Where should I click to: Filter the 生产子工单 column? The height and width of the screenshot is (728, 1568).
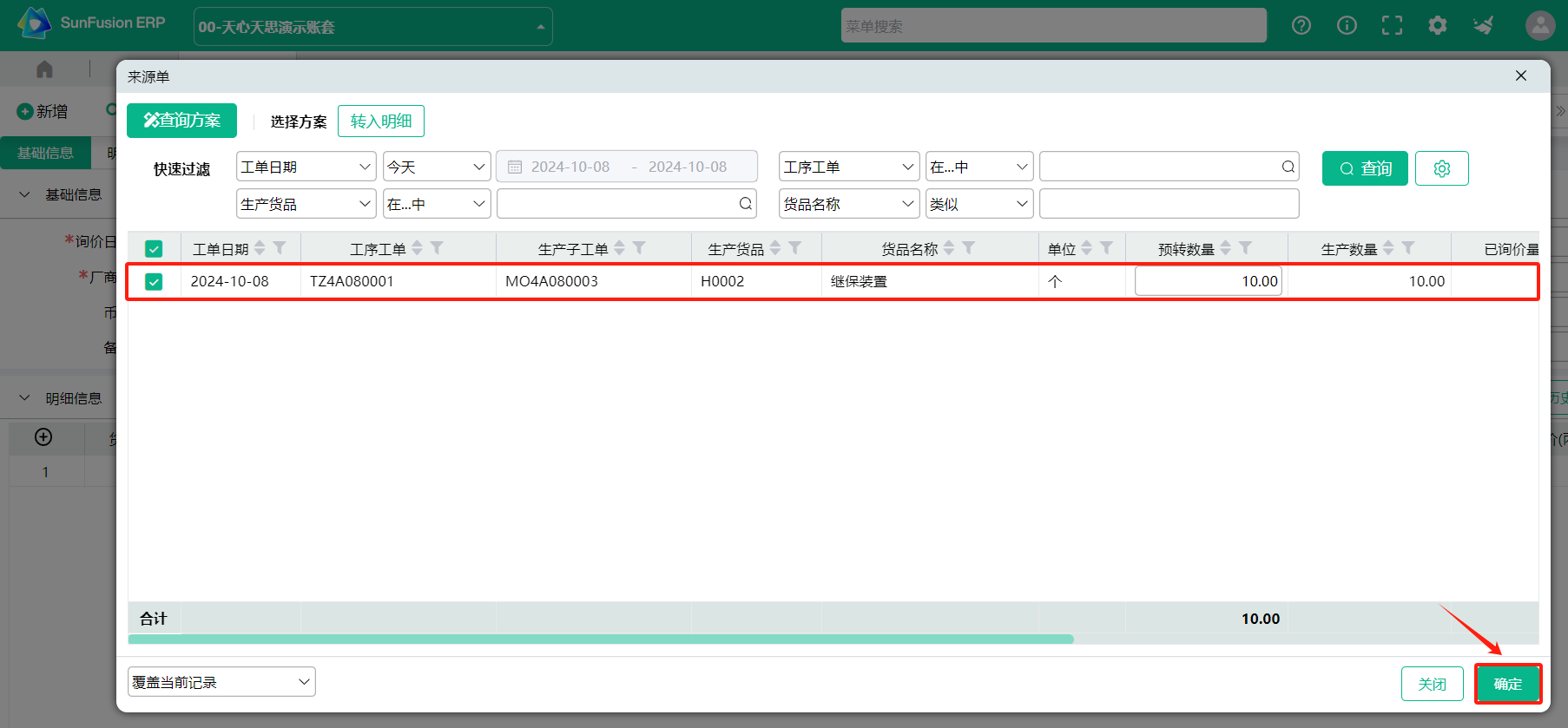[x=639, y=248]
